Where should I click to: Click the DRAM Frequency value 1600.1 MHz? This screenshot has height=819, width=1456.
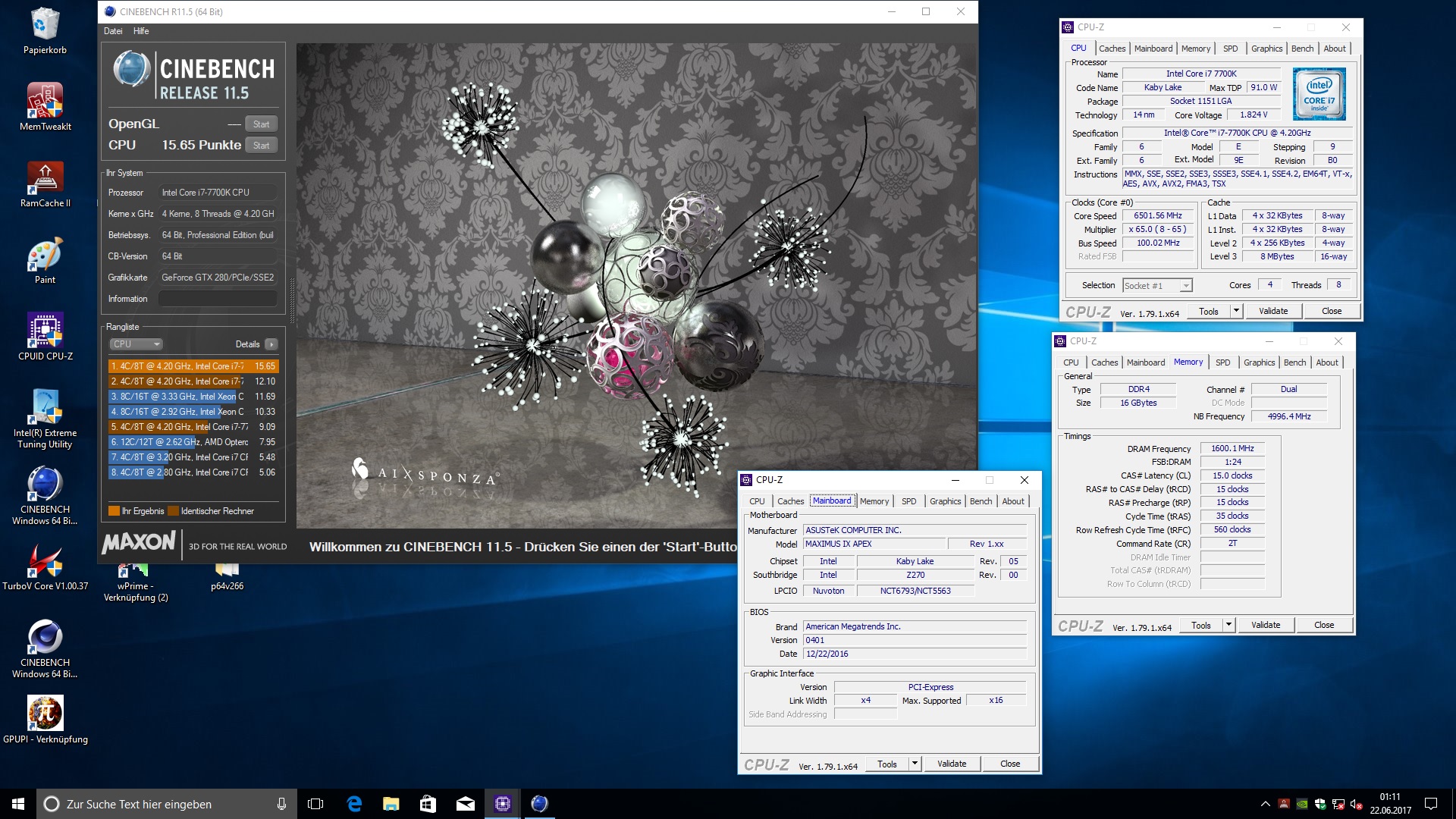1232,449
